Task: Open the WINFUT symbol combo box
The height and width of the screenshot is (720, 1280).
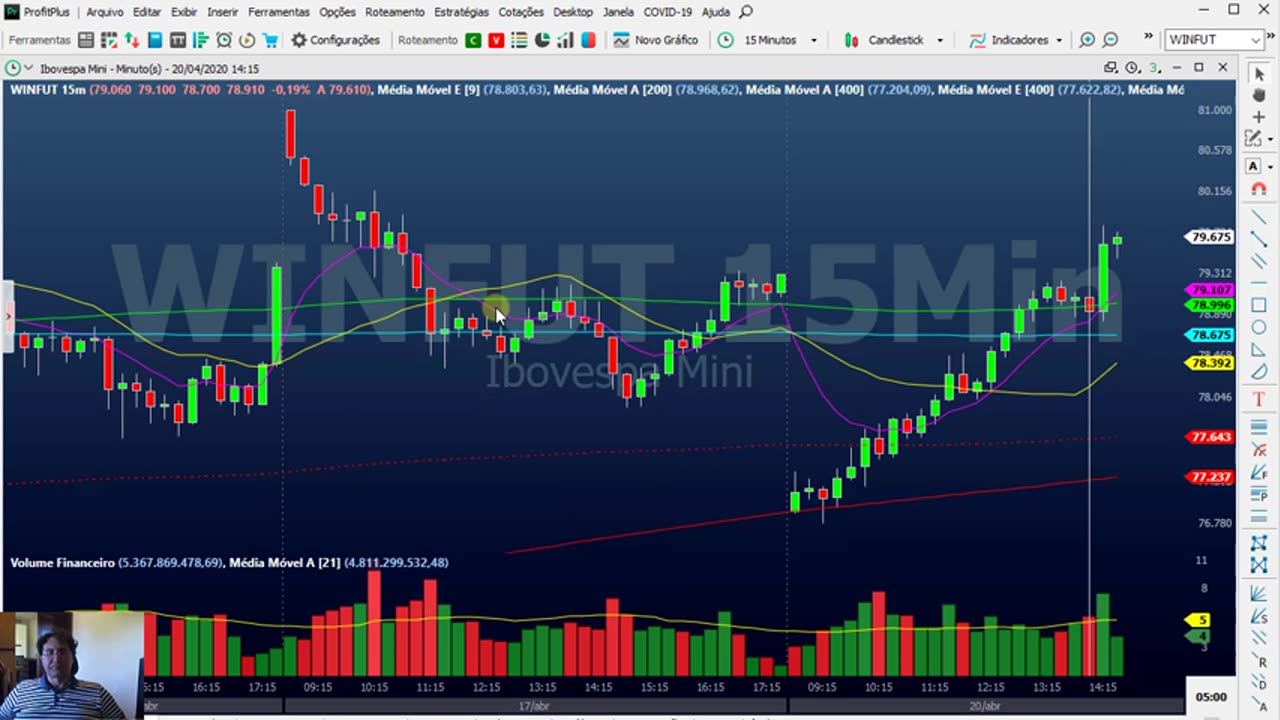Action: click(1214, 40)
